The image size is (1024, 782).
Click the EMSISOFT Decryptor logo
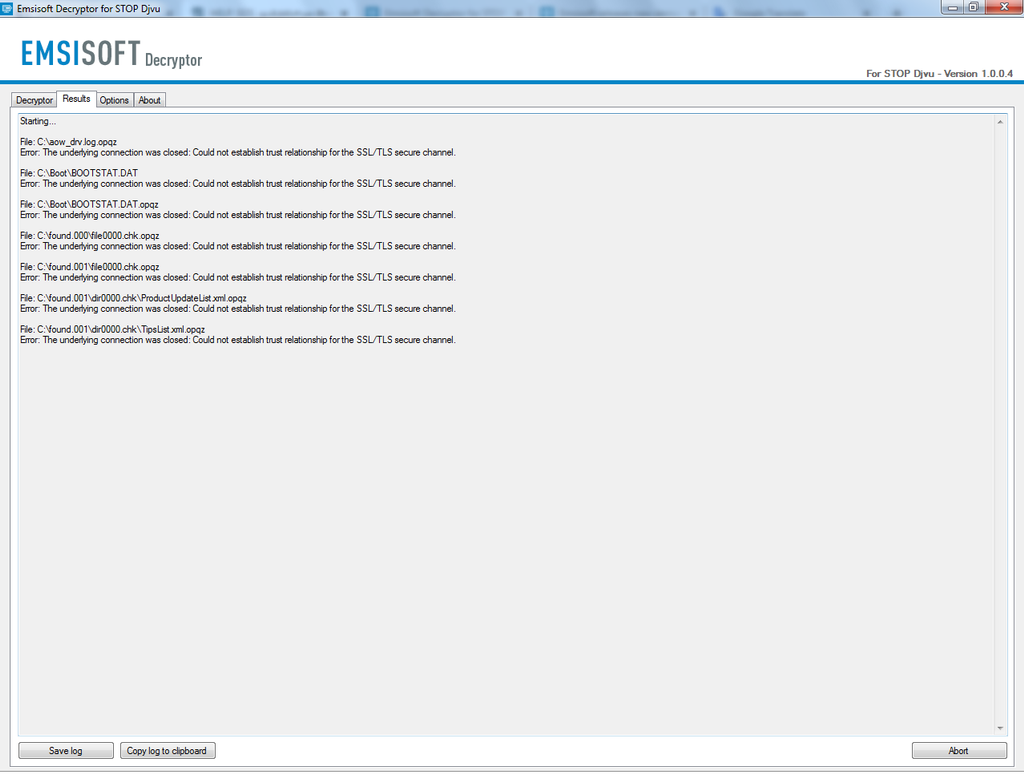112,54
